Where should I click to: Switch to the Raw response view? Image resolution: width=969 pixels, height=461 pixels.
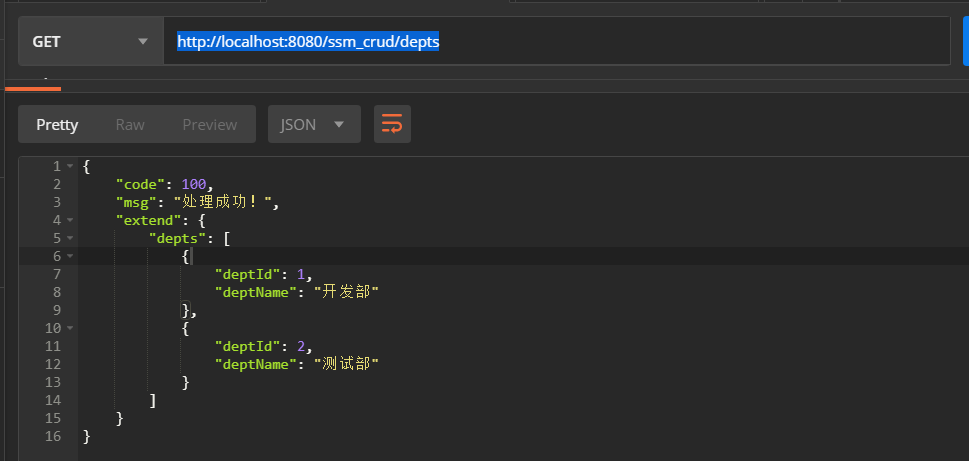tap(130, 124)
